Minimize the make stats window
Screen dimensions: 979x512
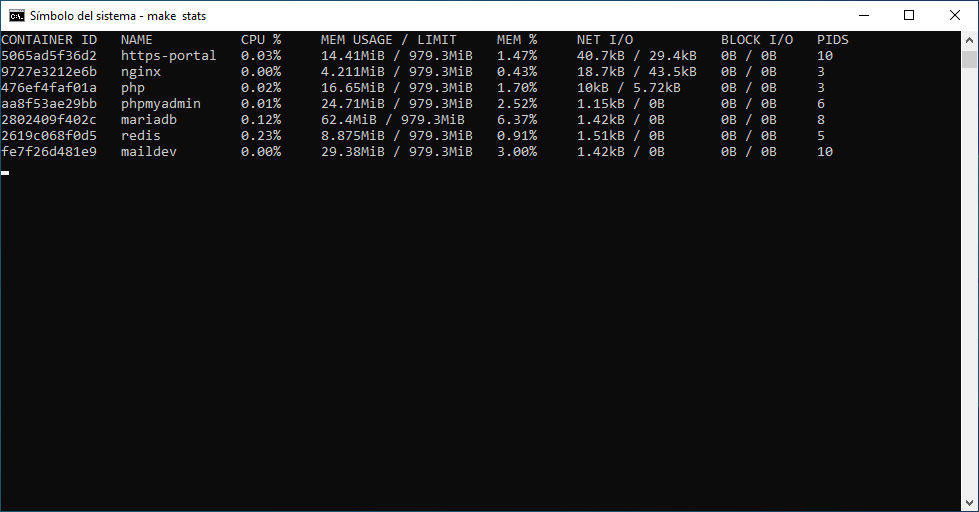point(864,16)
